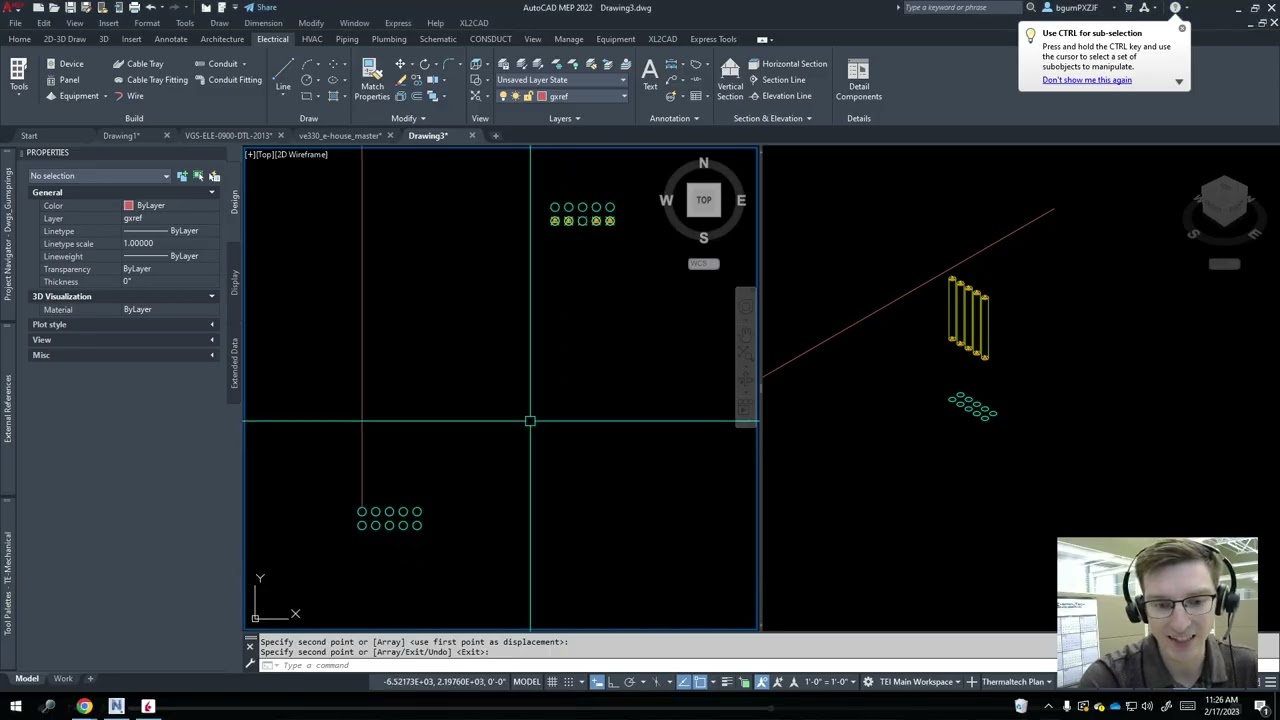Screen dimensions: 1280x720
Task: Click the Share button
Action: point(260,7)
